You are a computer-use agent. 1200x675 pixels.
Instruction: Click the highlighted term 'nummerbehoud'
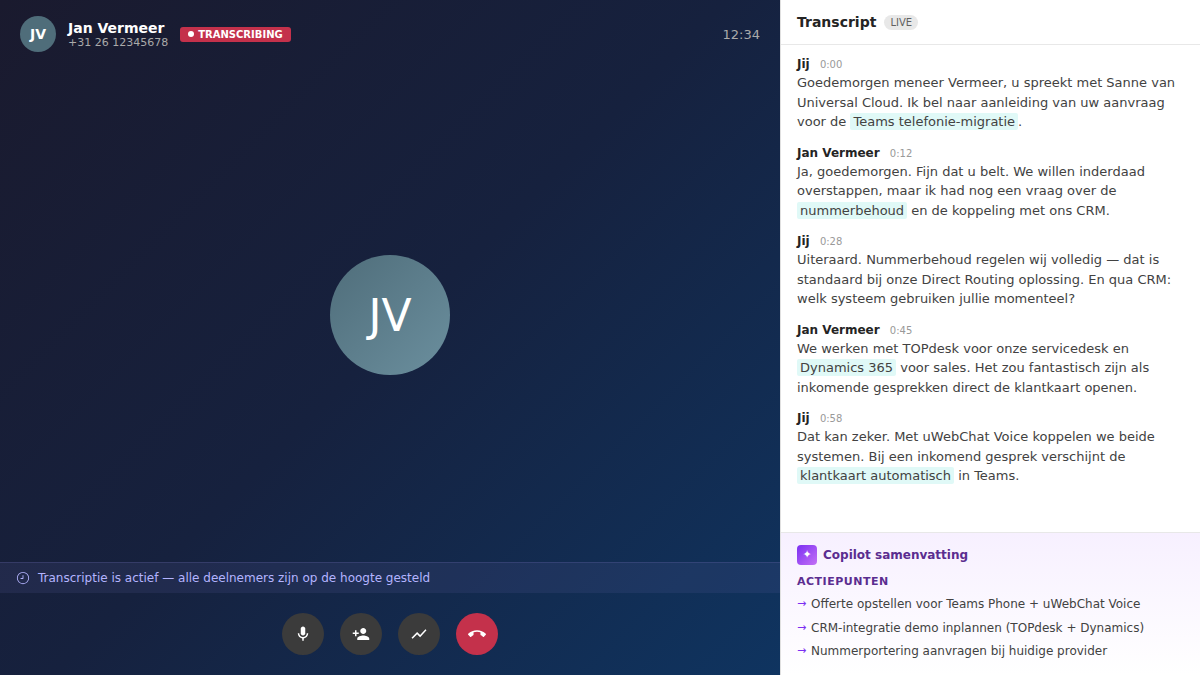coord(851,210)
